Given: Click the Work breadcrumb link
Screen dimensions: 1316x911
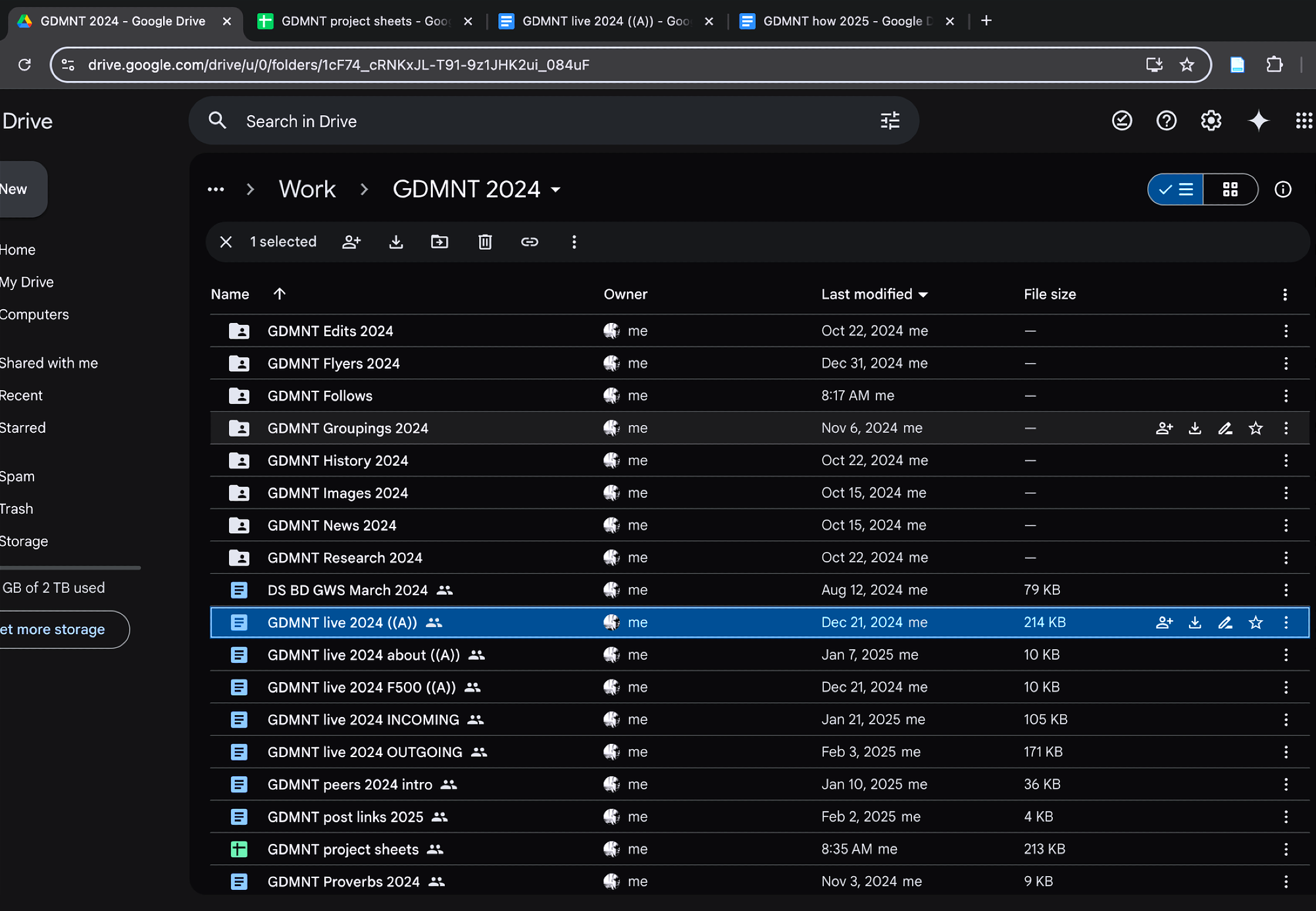Looking at the screenshot, I should coord(307,189).
